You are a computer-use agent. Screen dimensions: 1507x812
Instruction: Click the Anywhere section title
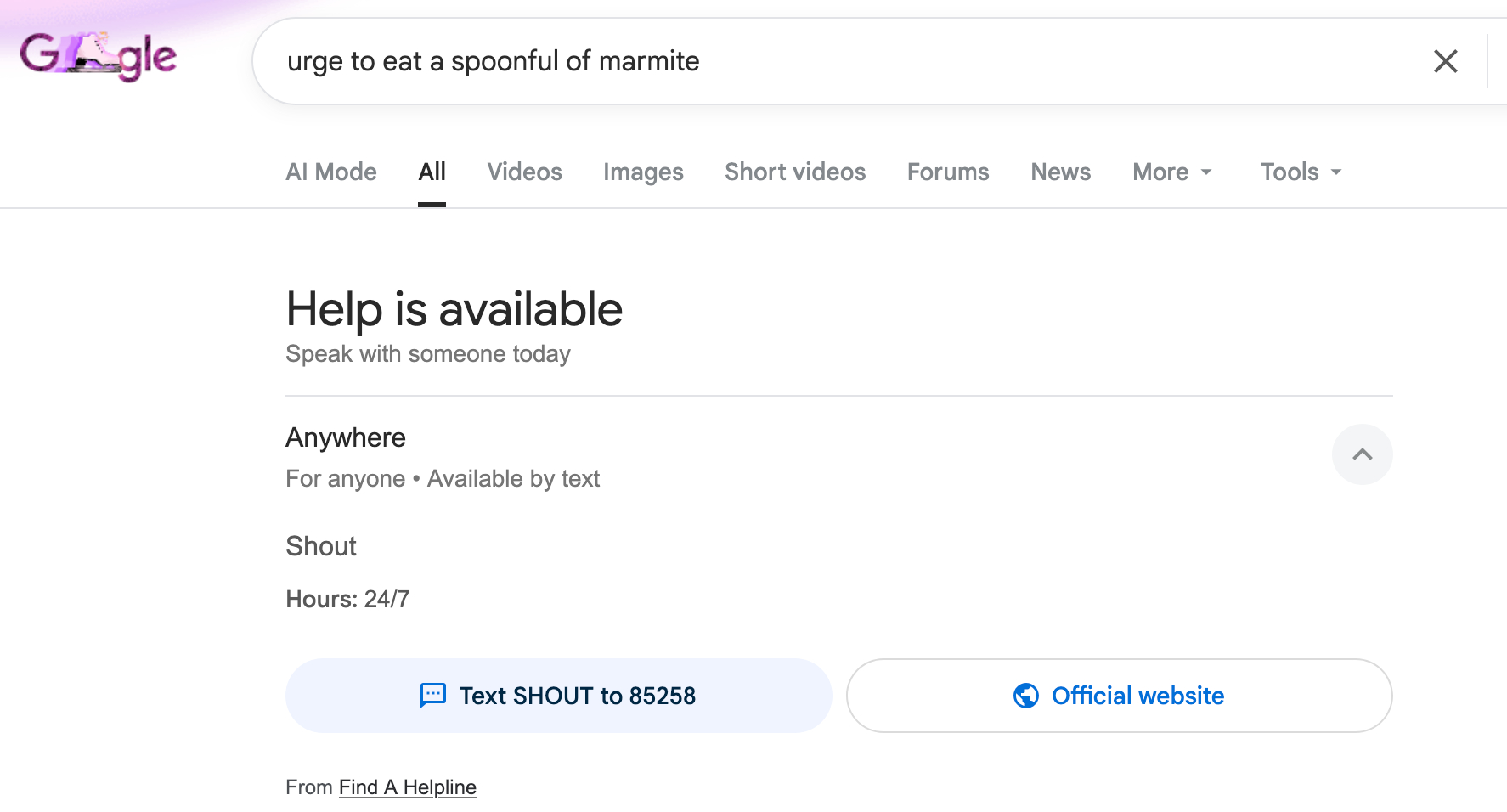click(x=345, y=437)
